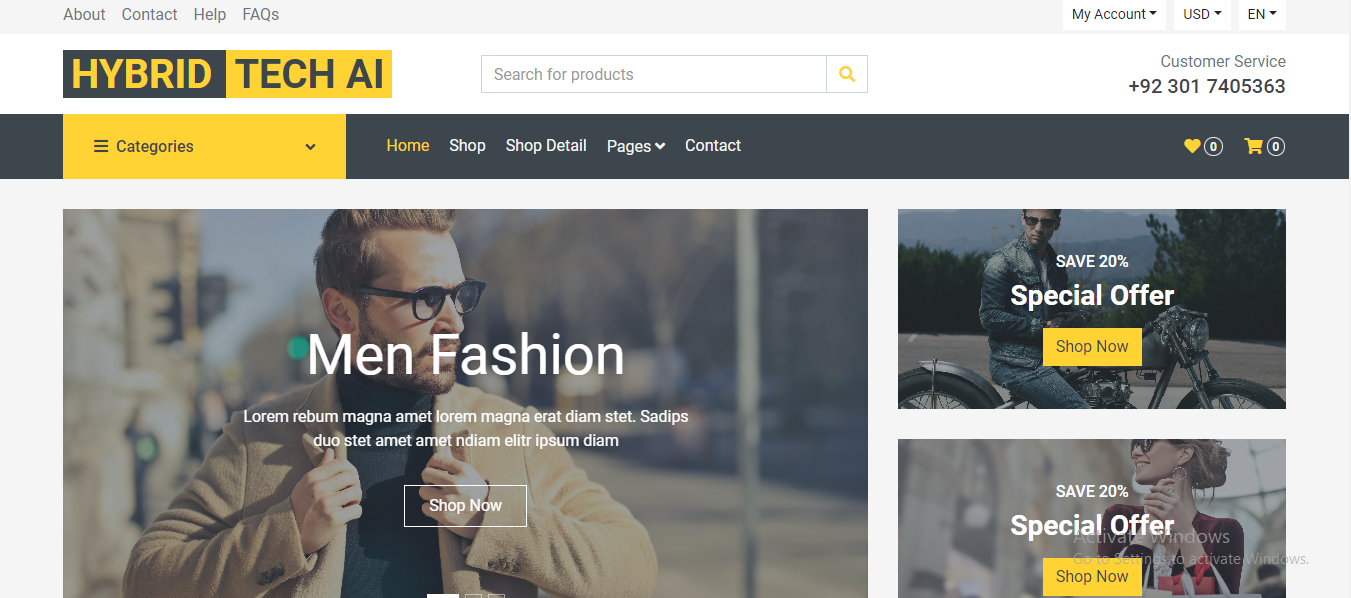Open the wishlist heart icon
Image resolution: width=1351 pixels, height=598 pixels.
click(1192, 146)
